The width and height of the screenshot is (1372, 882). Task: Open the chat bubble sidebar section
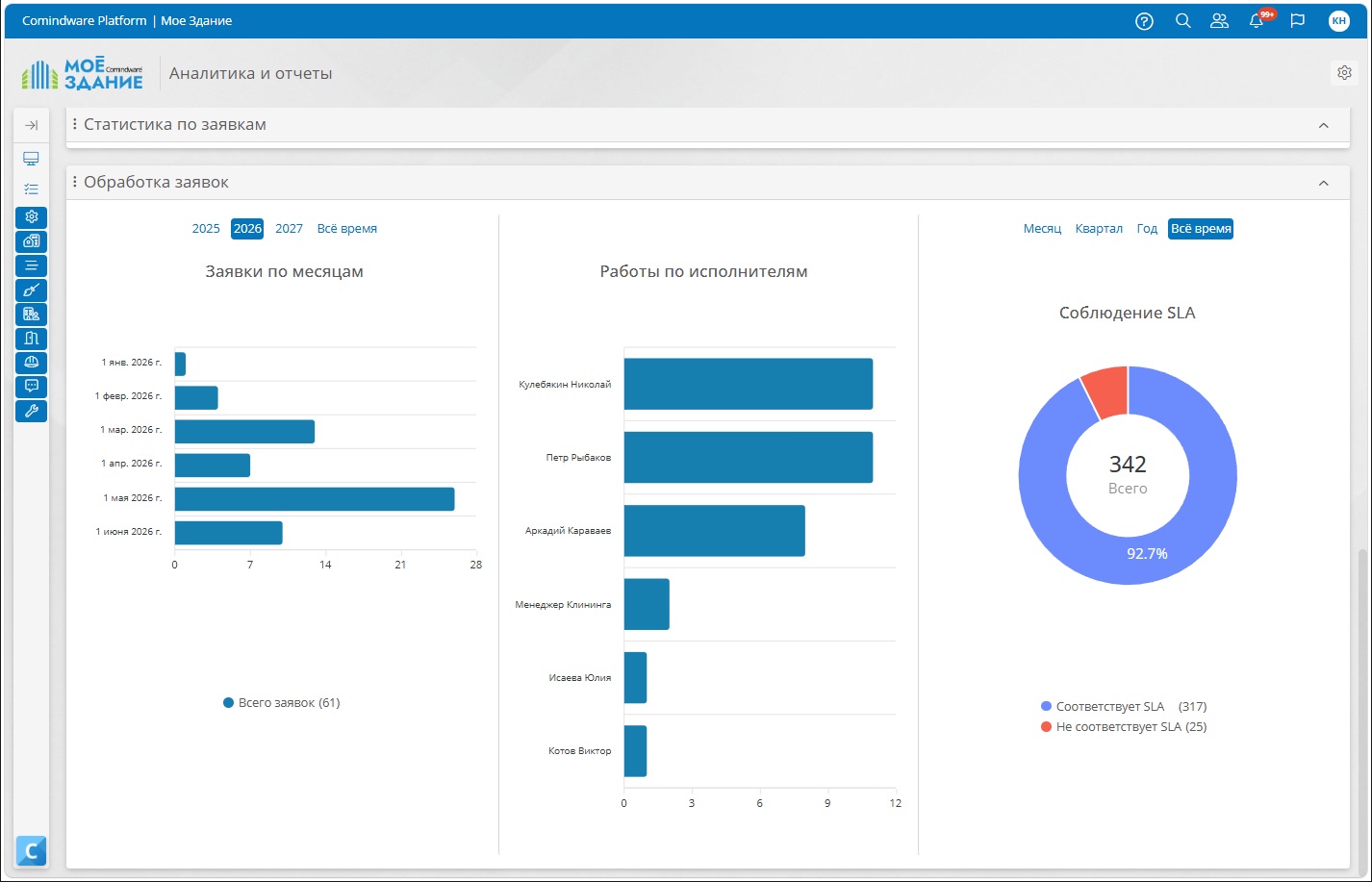[31, 387]
